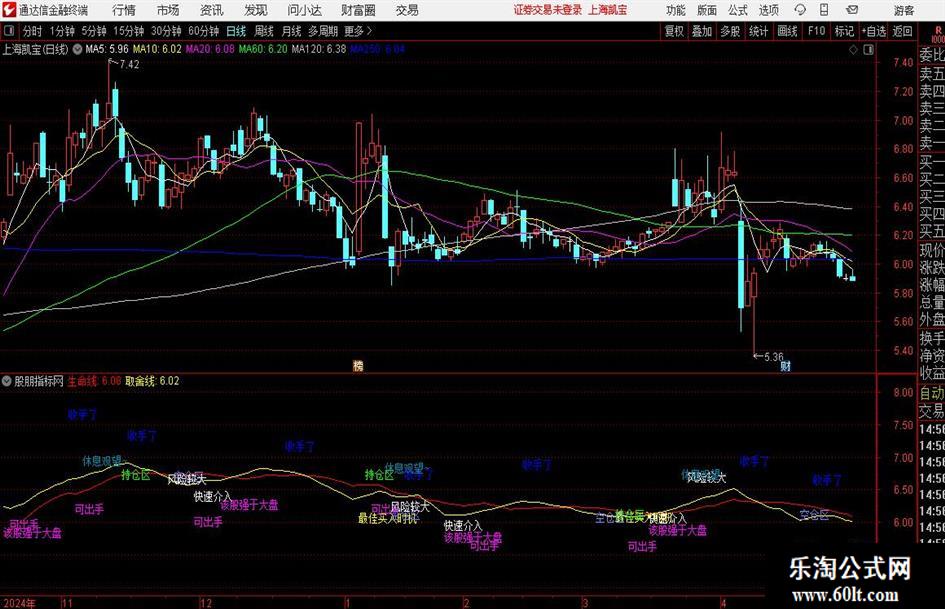
Task: Click the 生命线 indicator value label
Action: pyautogui.click(x=94, y=381)
